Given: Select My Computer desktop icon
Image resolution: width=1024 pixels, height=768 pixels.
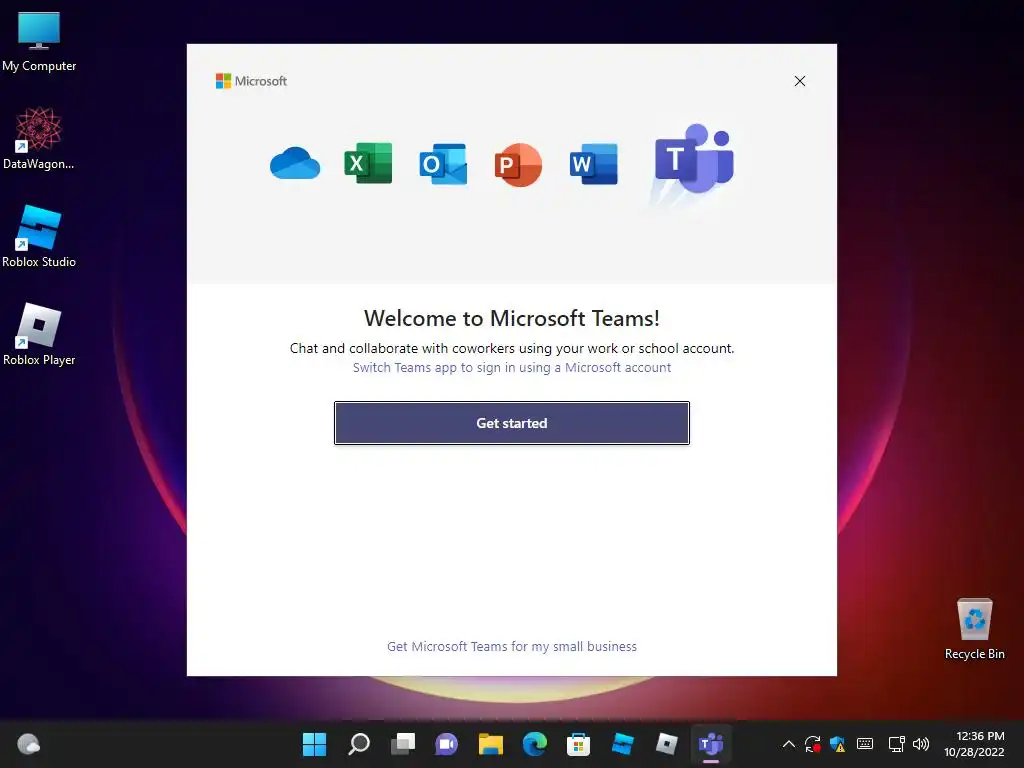Looking at the screenshot, I should [39, 42].
